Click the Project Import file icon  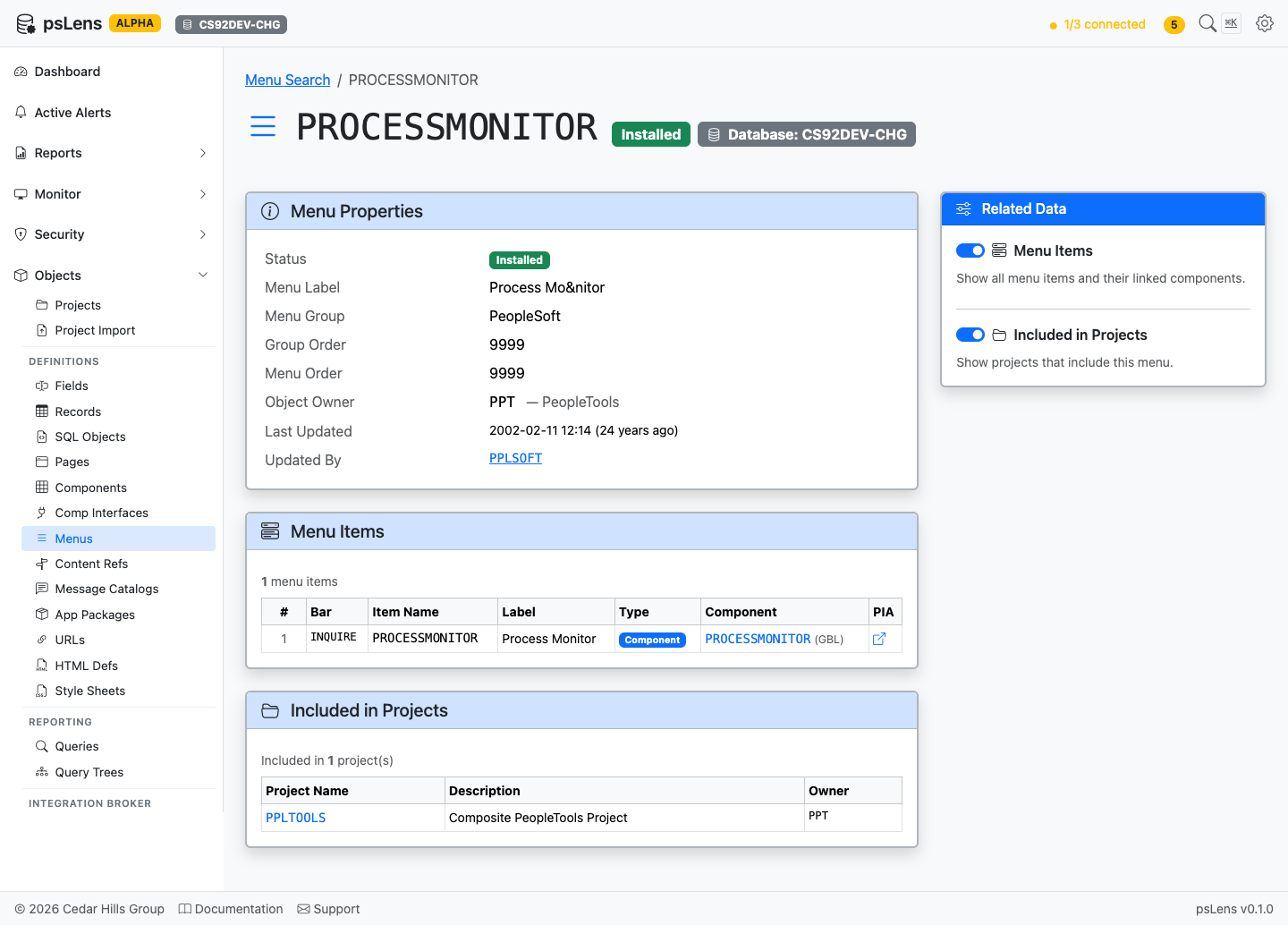click(x=42, y=330)
